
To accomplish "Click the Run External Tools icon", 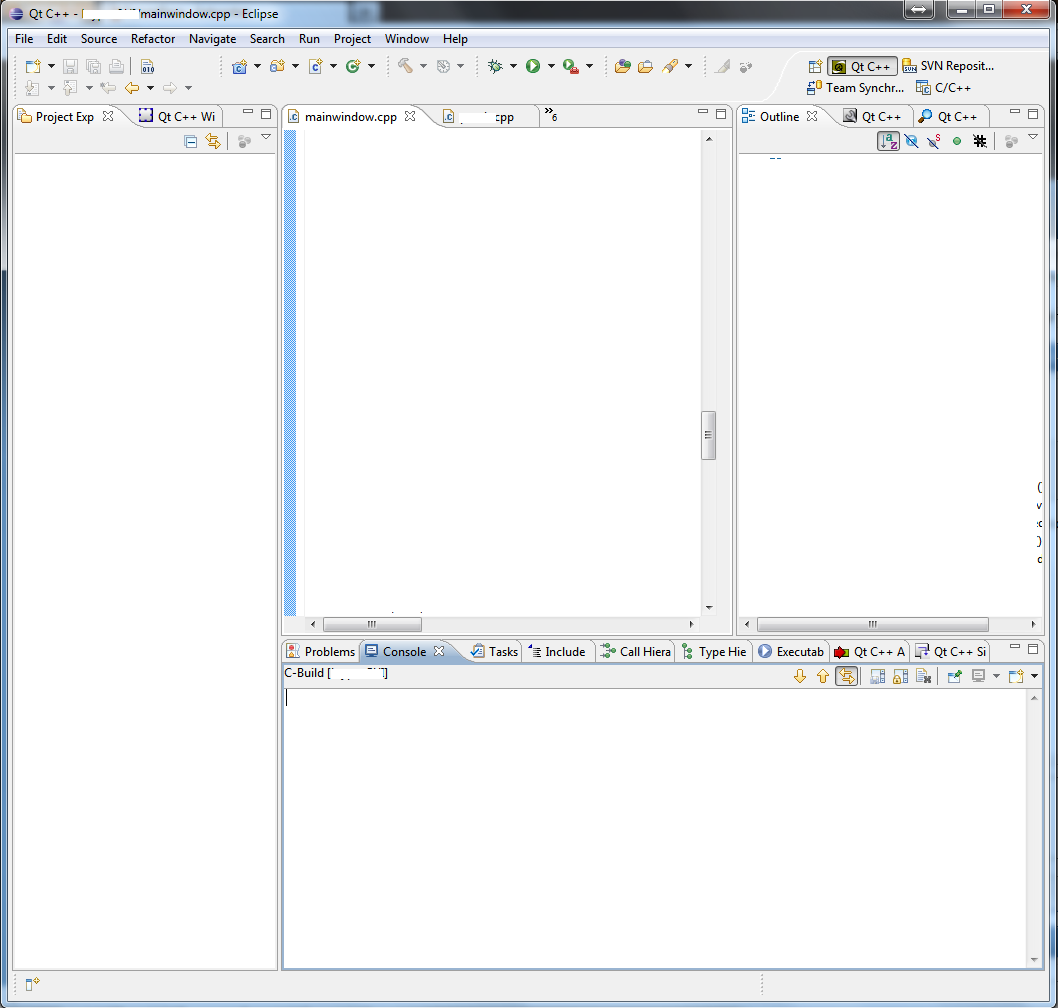I will (571, 66).
